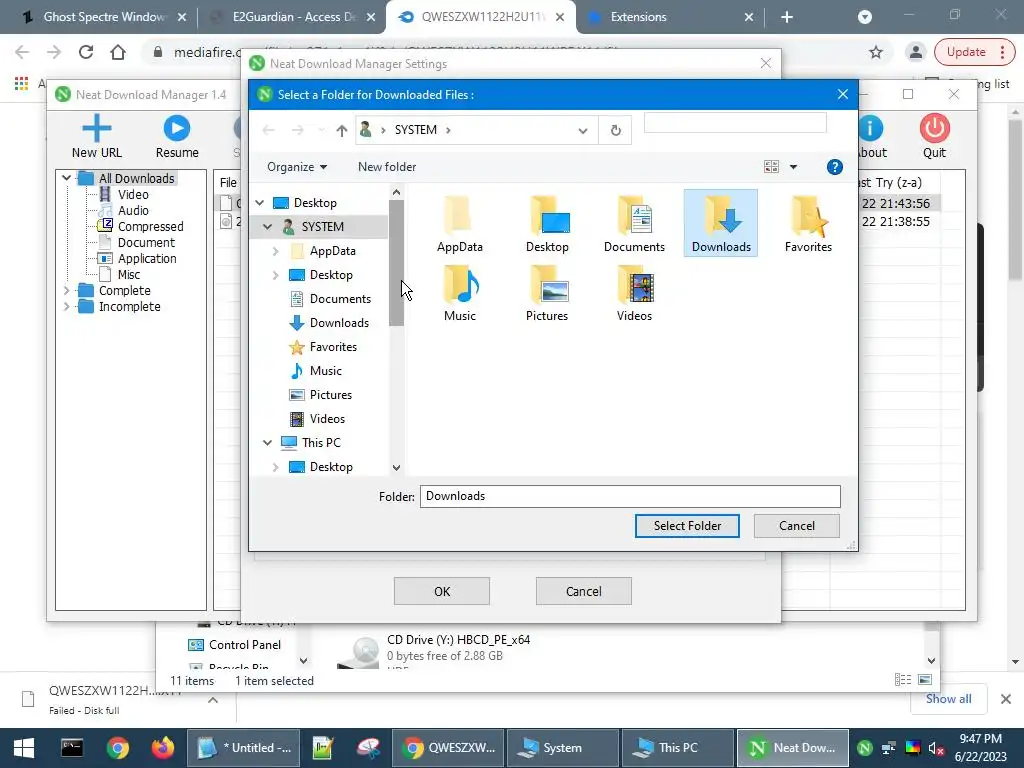Viewport: 1024px width, 768px height.
Task: Switch to the System taskbar window
Action: (x=562, y=748)
